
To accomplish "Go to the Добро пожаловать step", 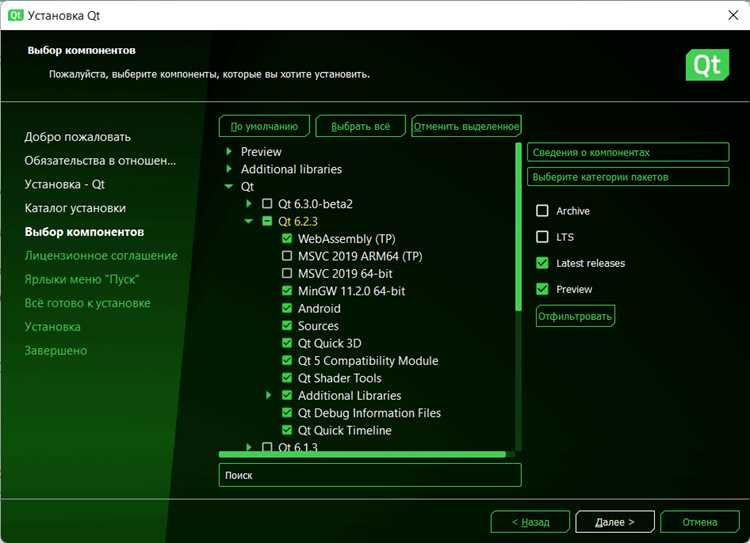I will pyautogui.click(x=77, y=137).
